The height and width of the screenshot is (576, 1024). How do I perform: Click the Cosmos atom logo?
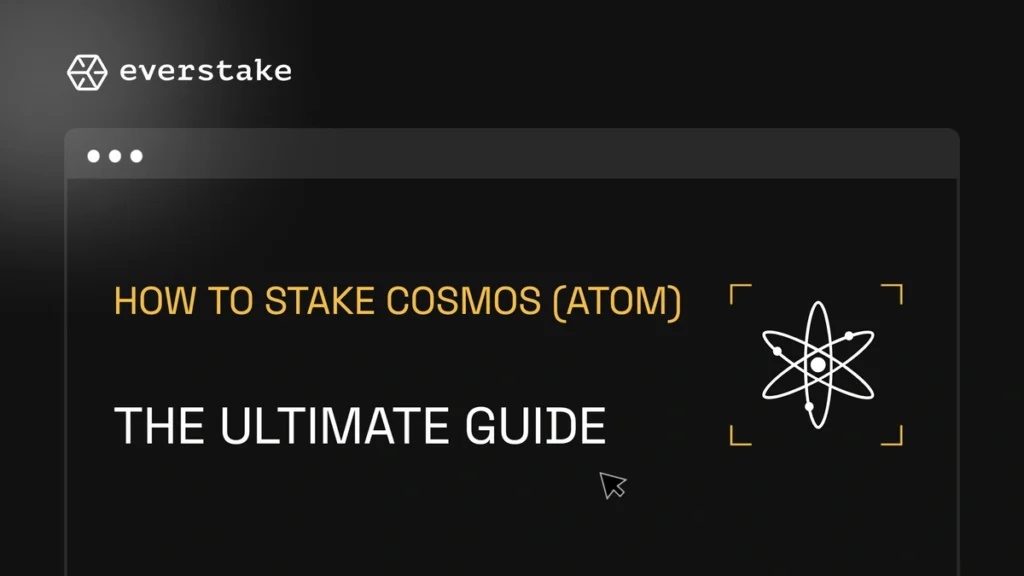[817, 365]
